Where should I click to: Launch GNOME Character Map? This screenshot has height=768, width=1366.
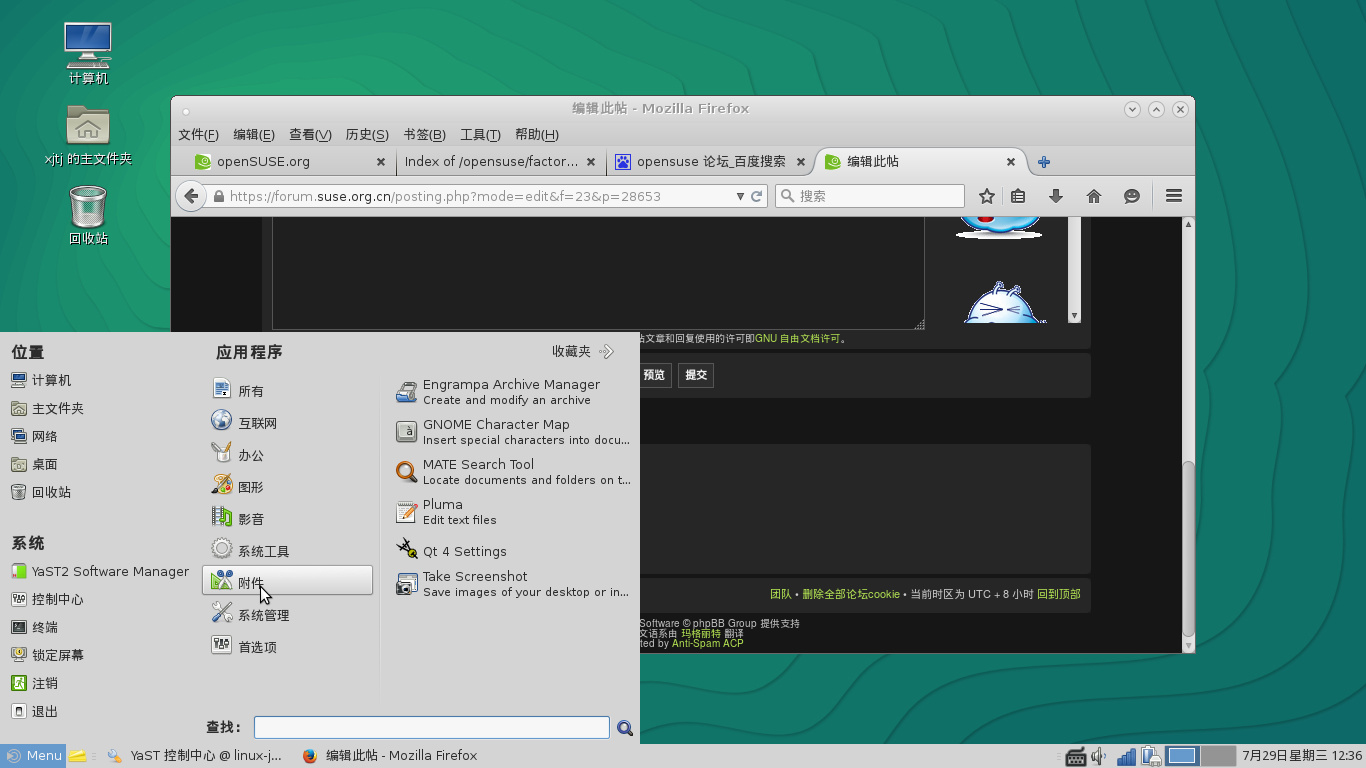tap(513, 432)
